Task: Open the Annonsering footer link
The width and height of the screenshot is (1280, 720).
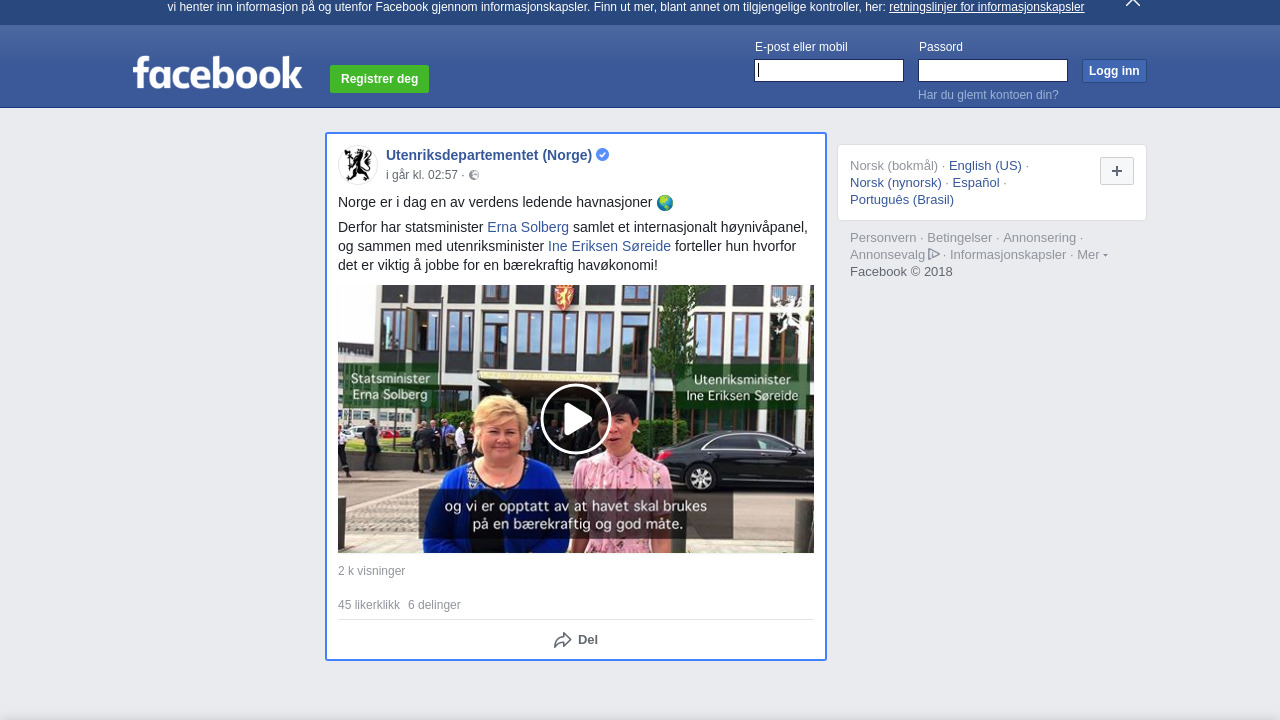Action: [1040, 238]
